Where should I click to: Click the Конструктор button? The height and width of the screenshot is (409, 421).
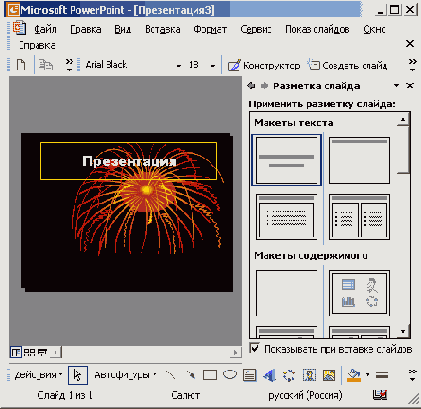point(264,65)
